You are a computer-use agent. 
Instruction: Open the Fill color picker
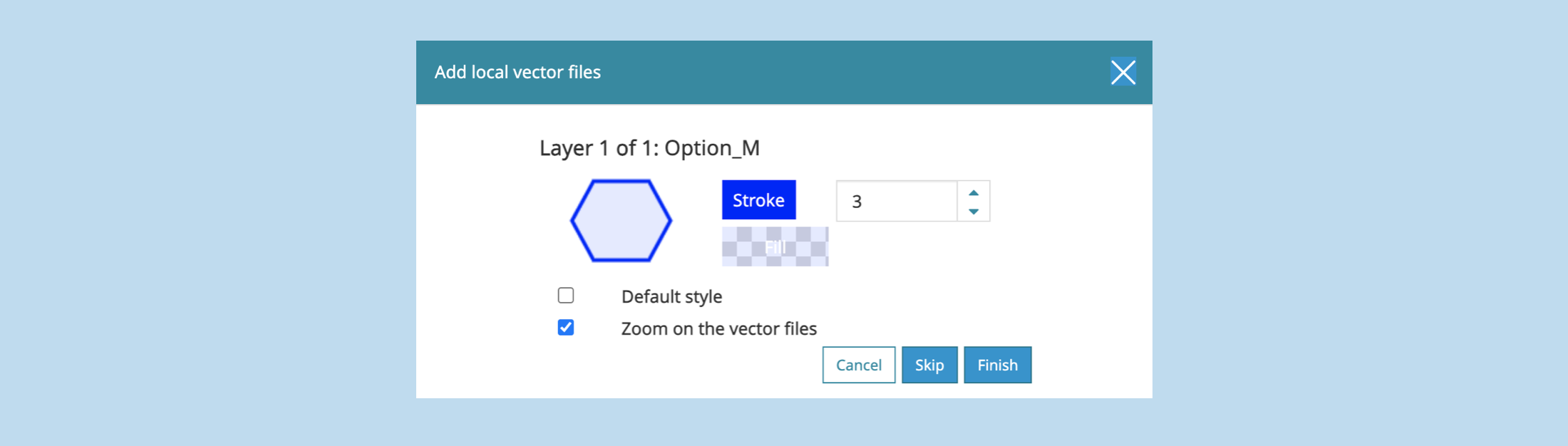click(x=775, y=247)
